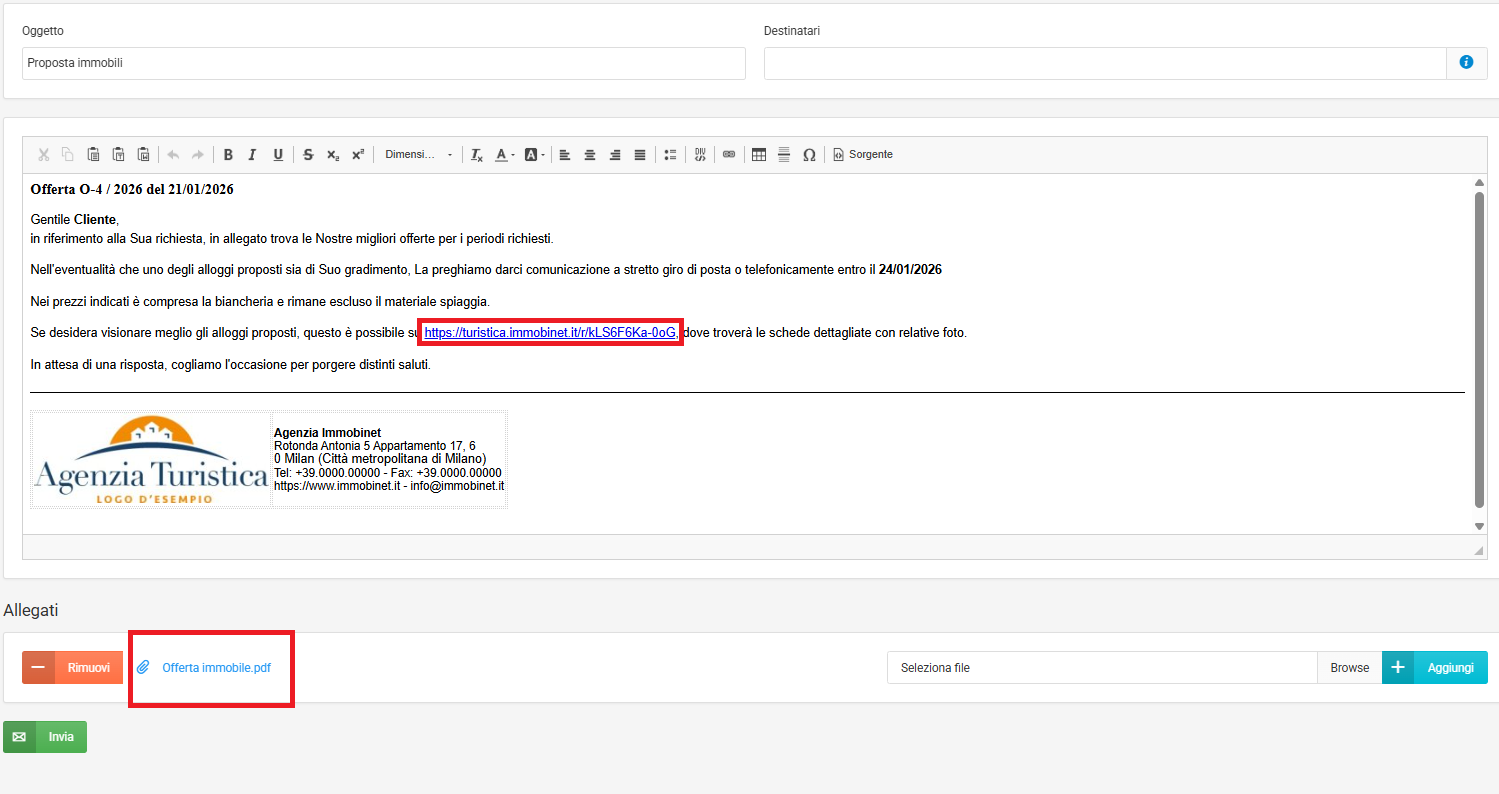Click the insert link icon
The width and height of the screenshot is (1499, 794).
729,155
